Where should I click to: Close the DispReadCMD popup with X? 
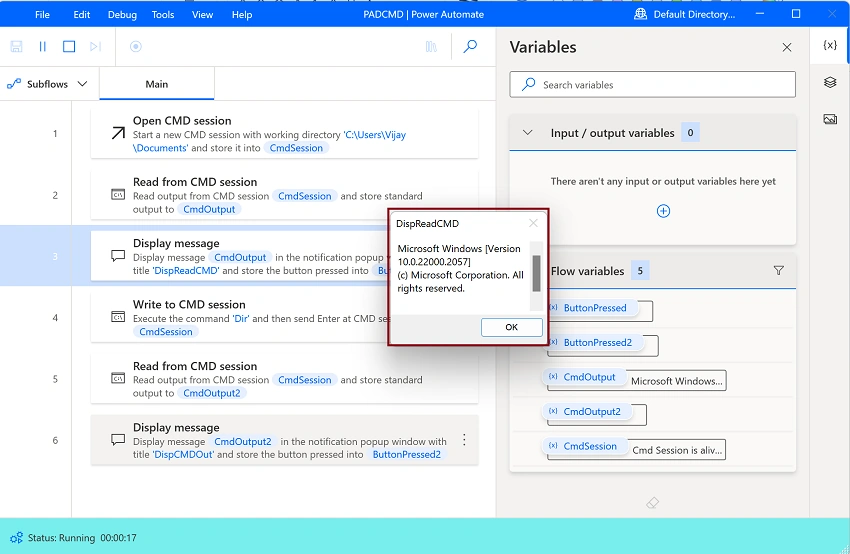pos(533,223)
